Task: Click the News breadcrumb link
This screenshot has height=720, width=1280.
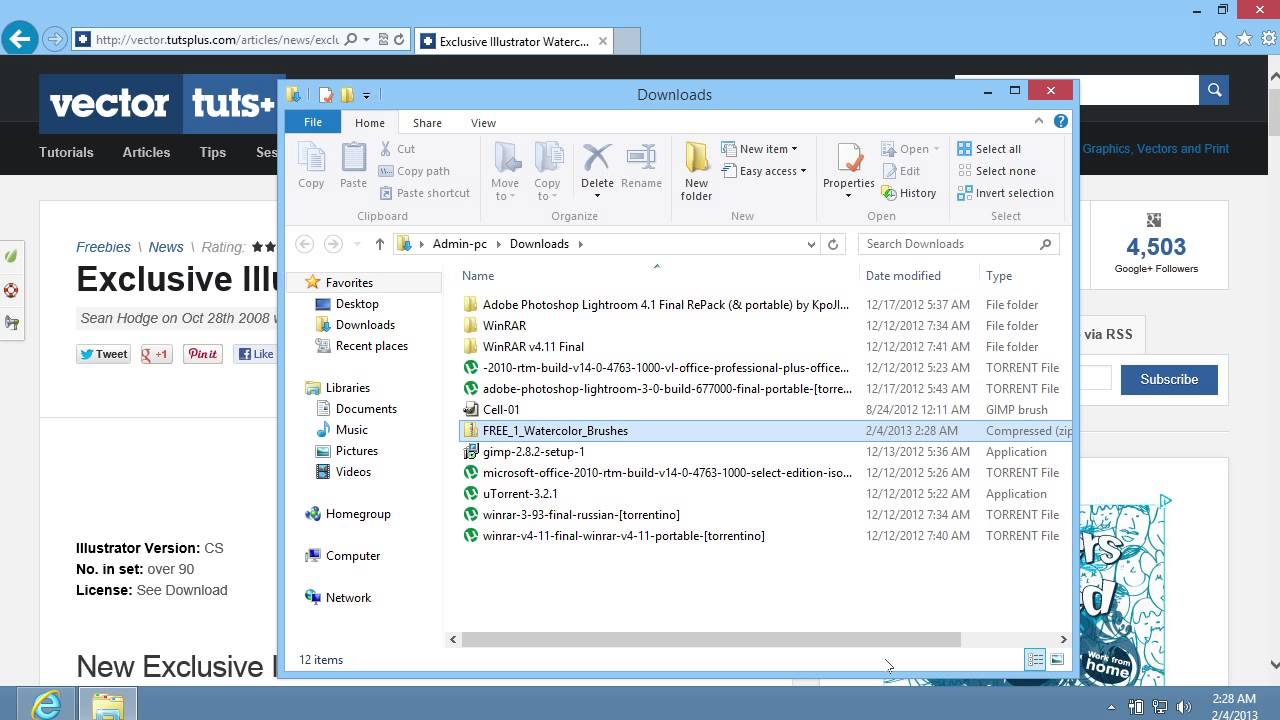Action: 166,247
